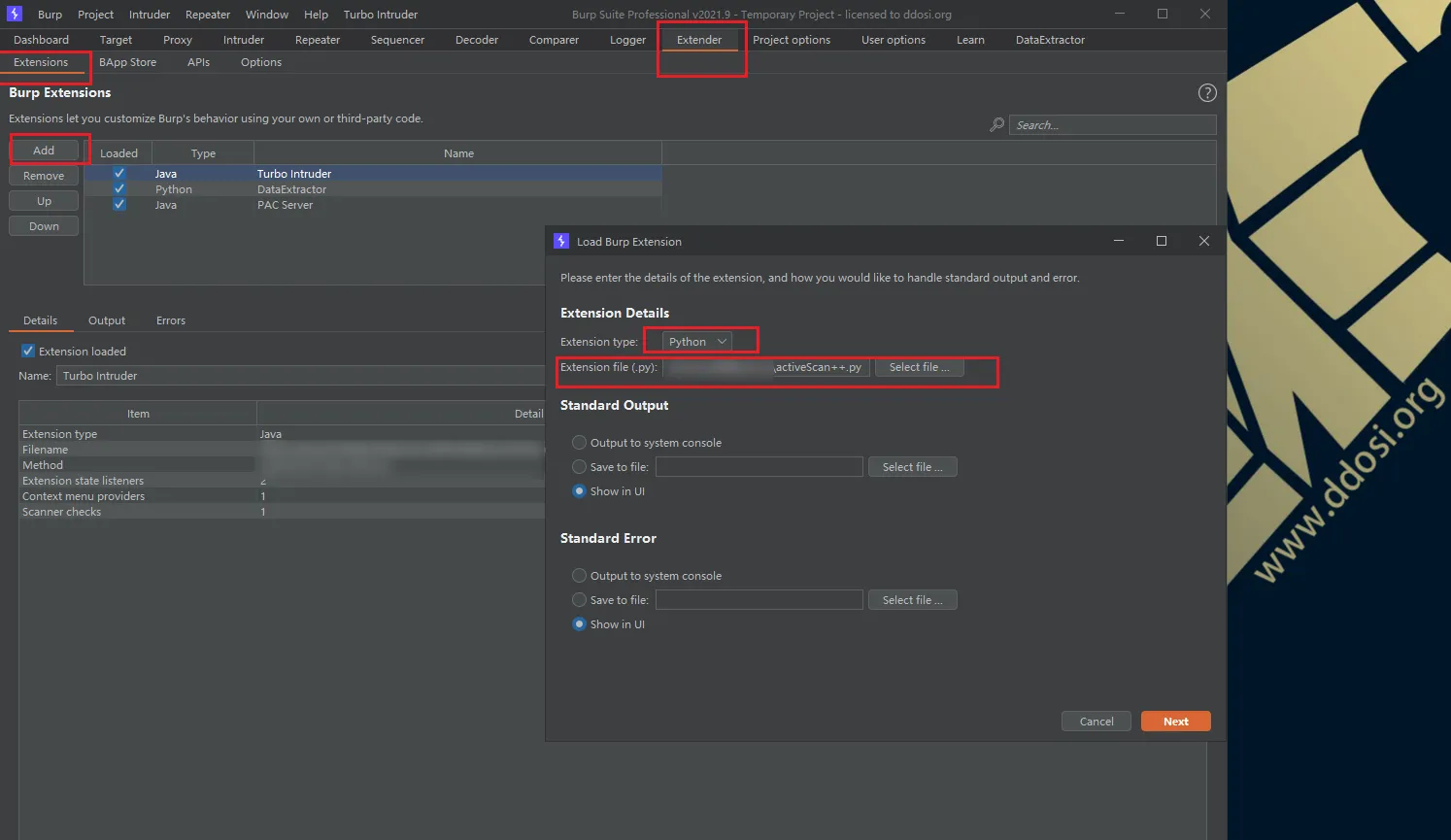Select Standard Output 'Show in UI' radio

[x=579, y=490]
